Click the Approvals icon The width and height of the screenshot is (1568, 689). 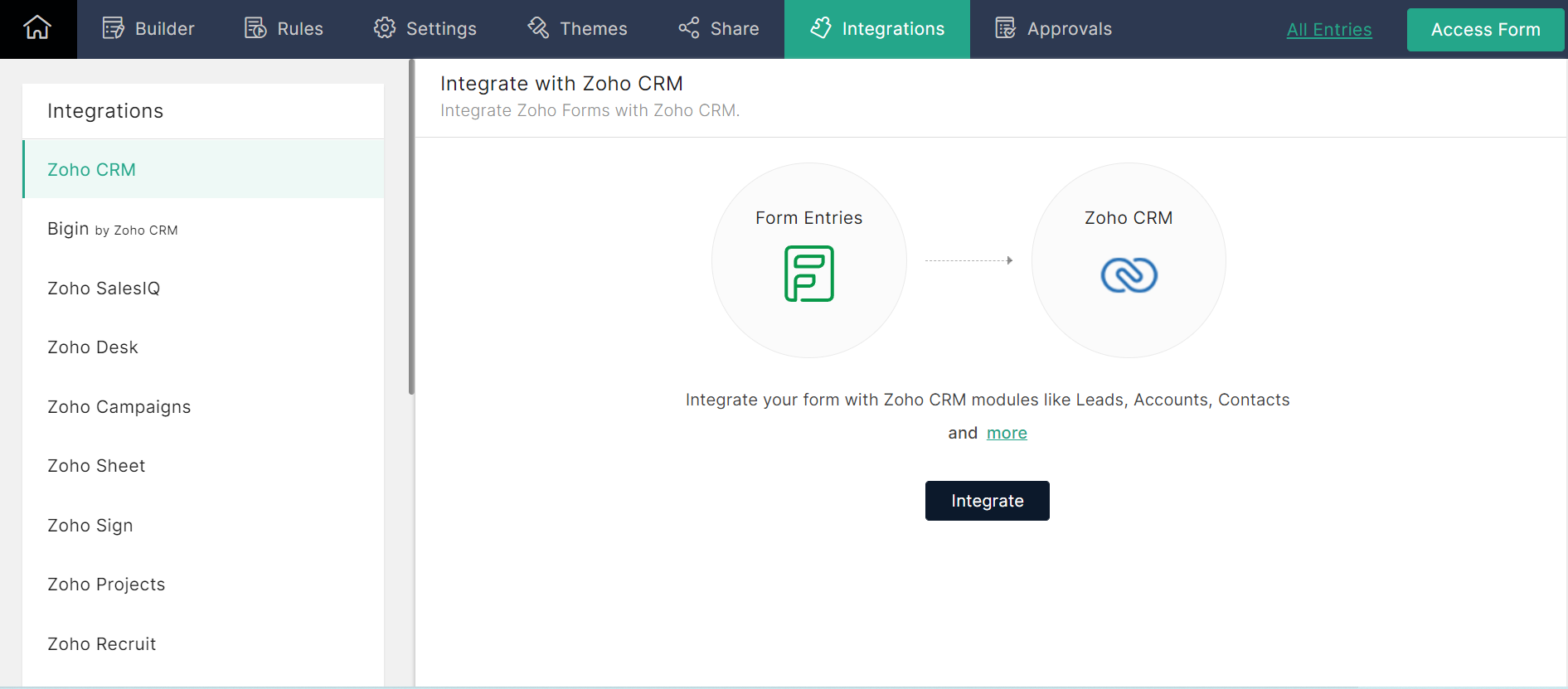pyautogui.click(x=1006, y=28)
